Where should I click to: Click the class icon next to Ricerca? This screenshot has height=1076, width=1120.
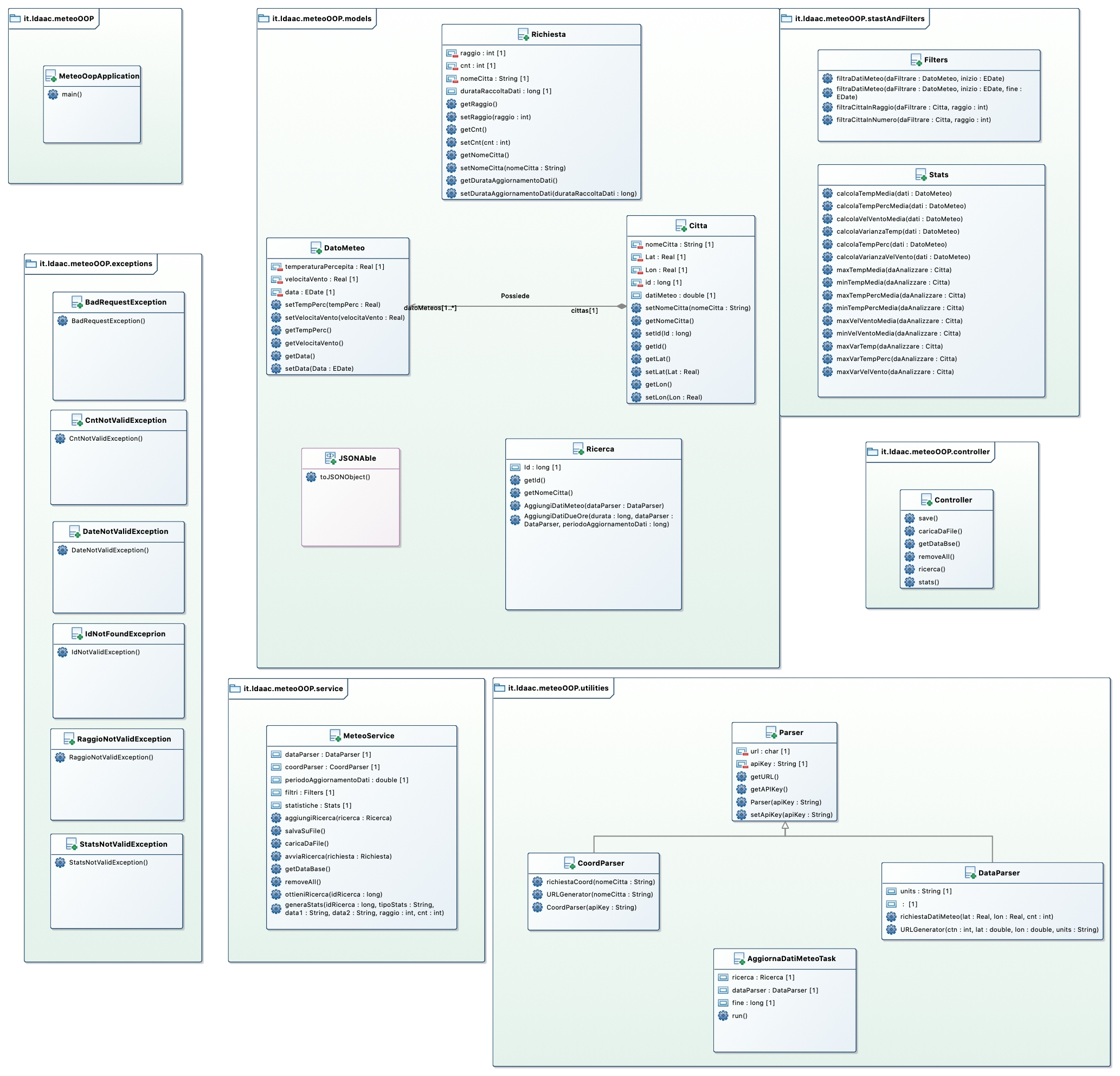point(578,449)
